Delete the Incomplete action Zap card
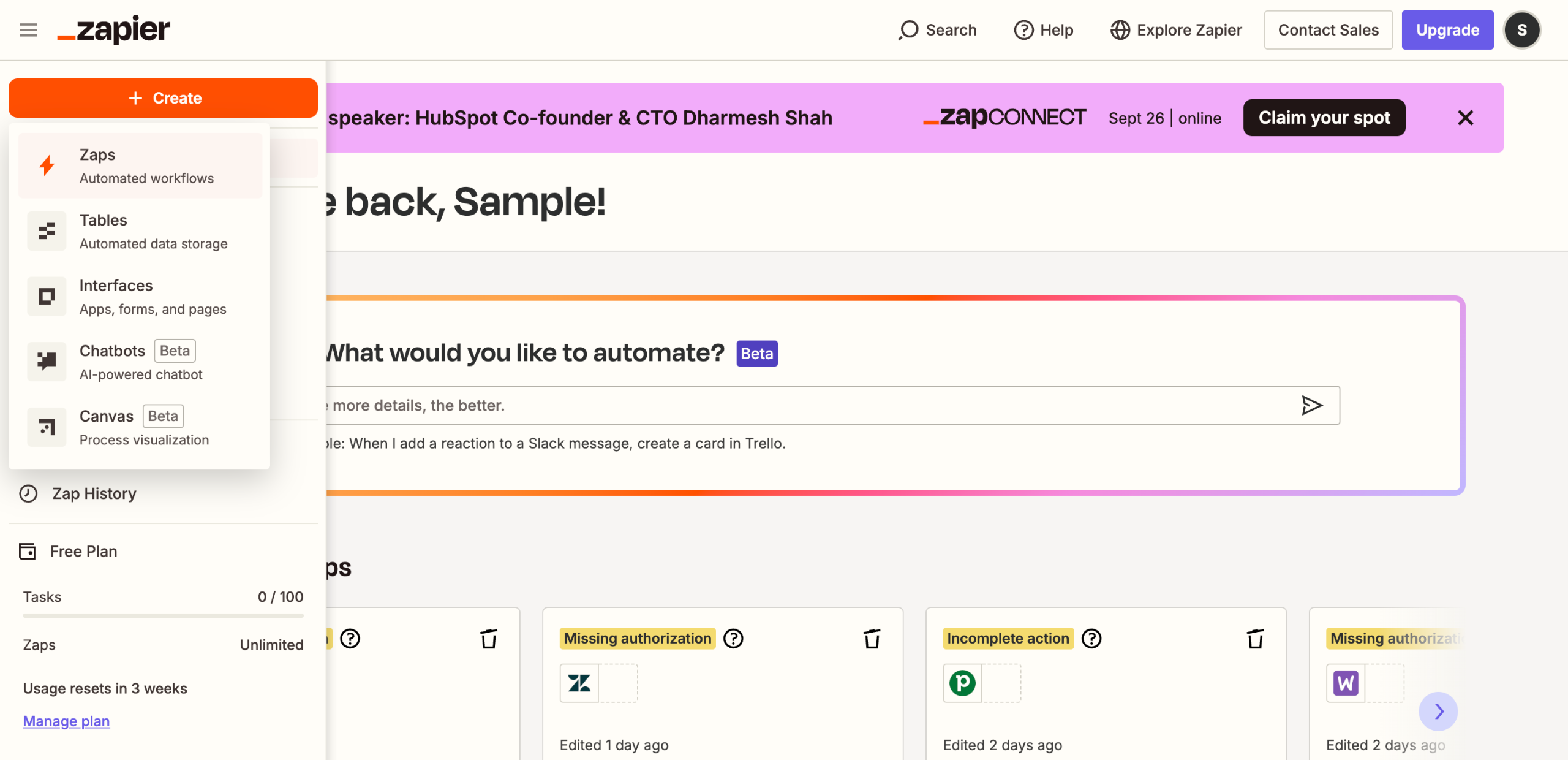Image resolution: width=1568 pixels, height=760 pixels. 1255,639
